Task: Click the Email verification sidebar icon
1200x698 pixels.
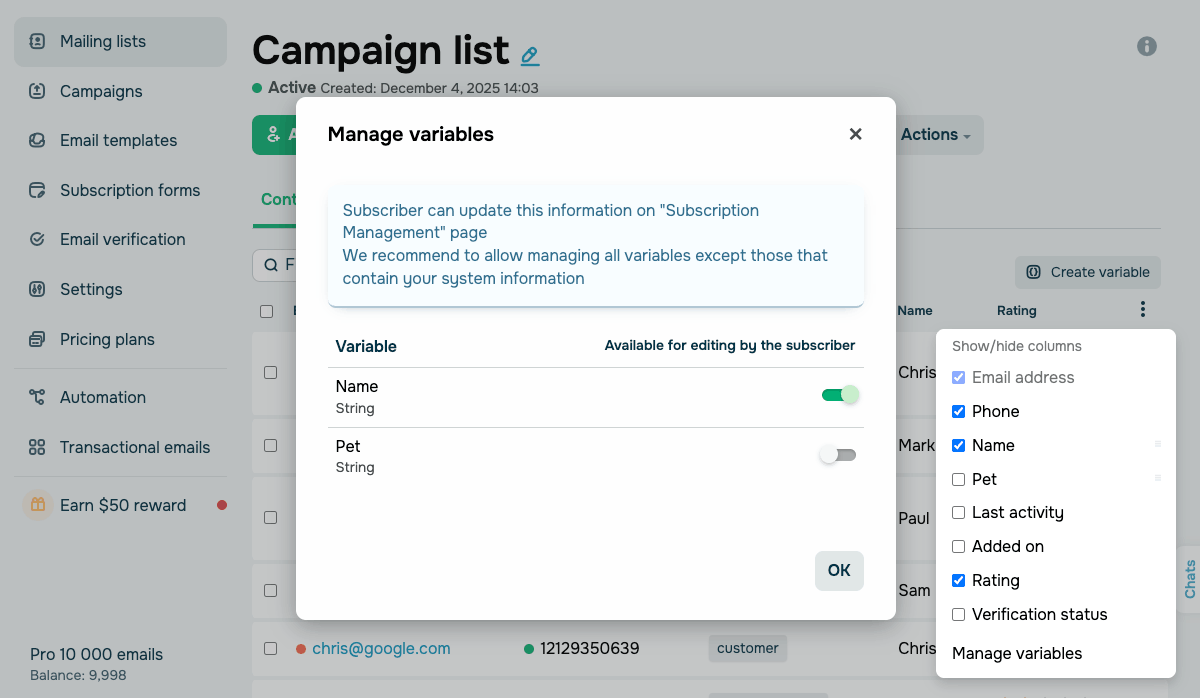Action: (x=37, y=240)
